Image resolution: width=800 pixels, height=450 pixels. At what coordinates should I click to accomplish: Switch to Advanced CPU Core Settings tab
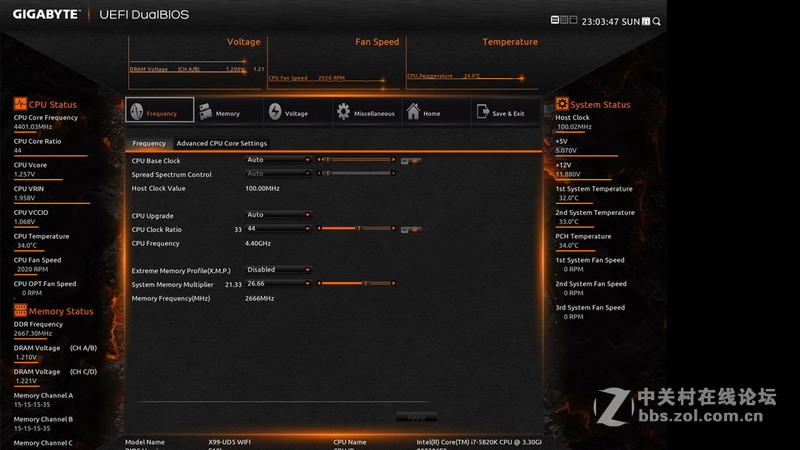pos(221,143)
